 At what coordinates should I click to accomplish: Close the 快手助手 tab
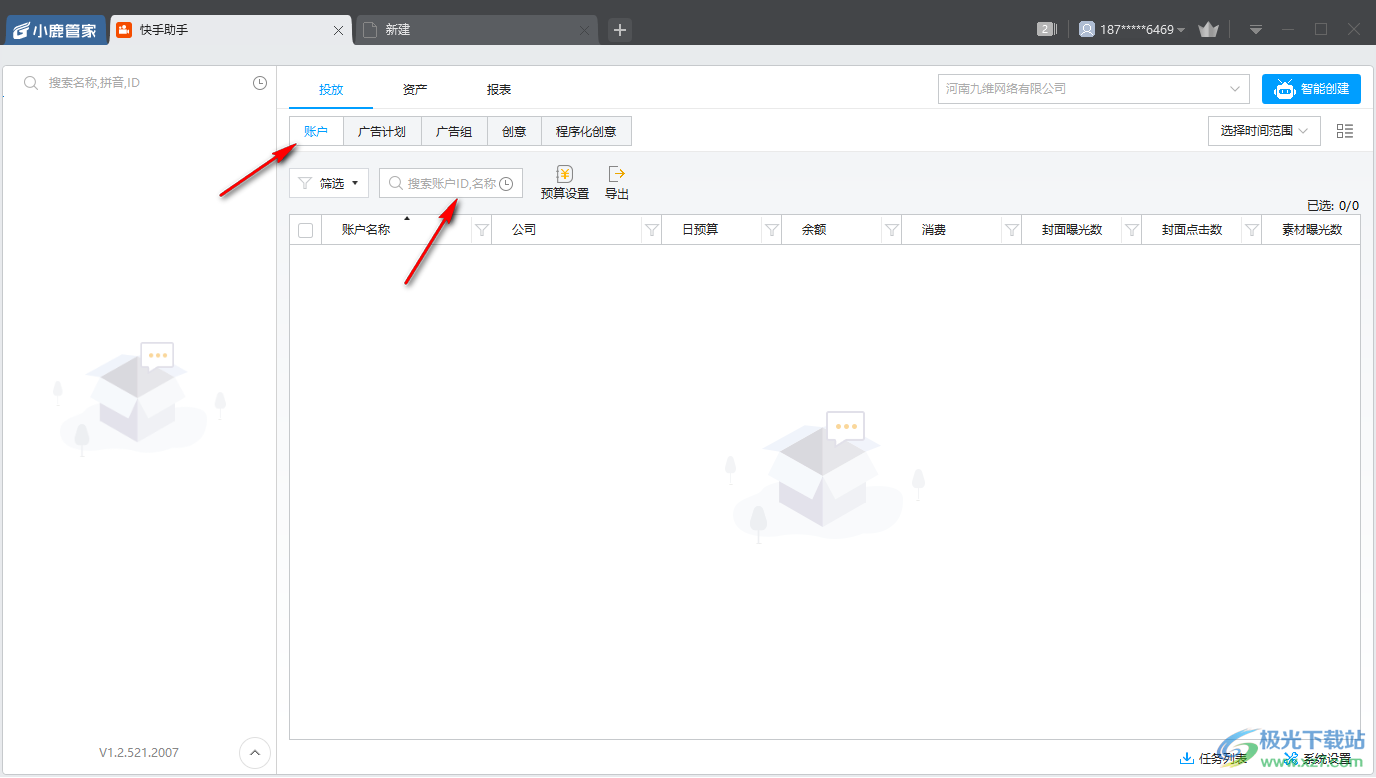pos(338,31)
